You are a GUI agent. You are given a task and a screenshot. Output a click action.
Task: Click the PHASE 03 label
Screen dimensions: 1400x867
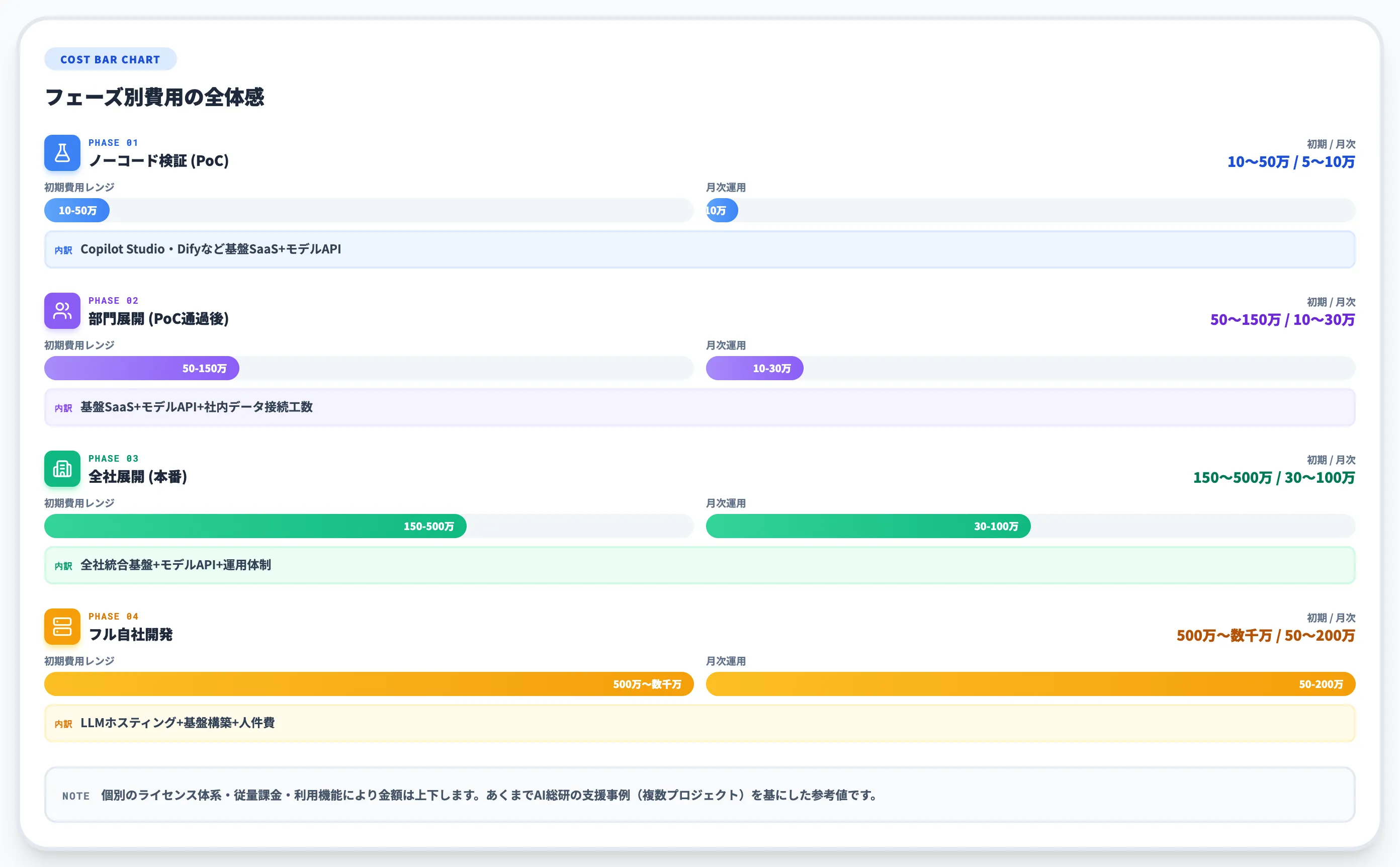pyautogui.click(x=113, y=458)
